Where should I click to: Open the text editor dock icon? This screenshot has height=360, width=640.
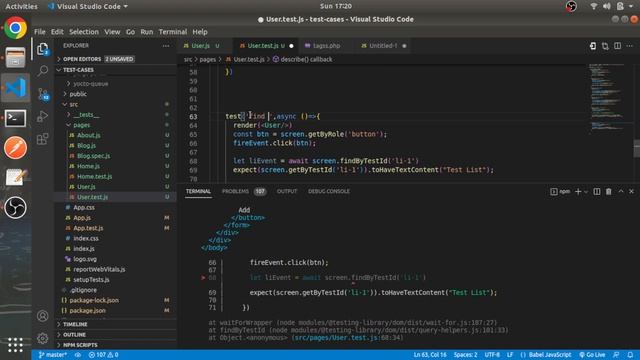click(16, 178)
